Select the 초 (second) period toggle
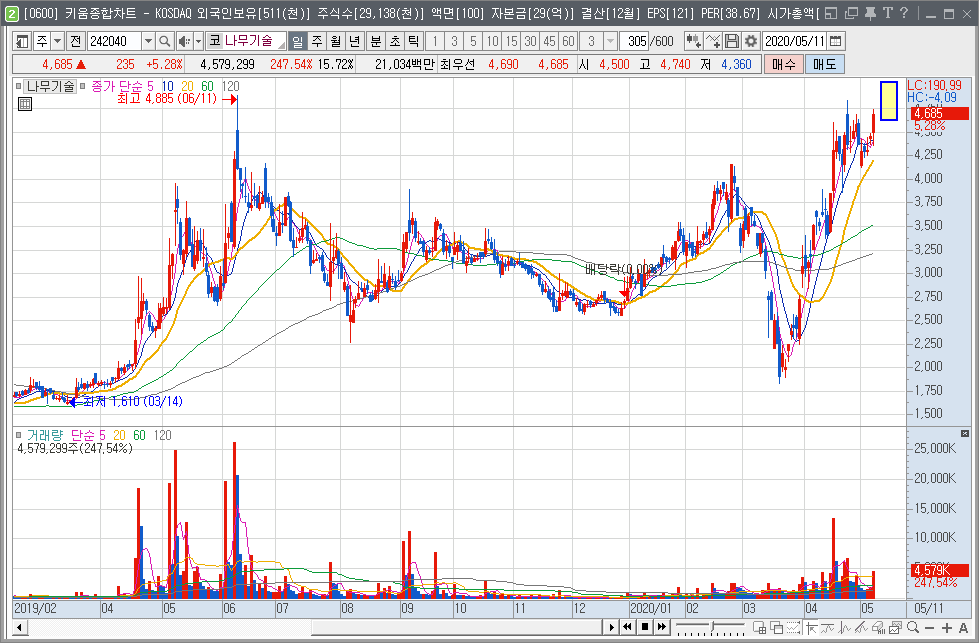Image resolution: width=979 pixels, height=643 pixels. [x=395, y=41]
